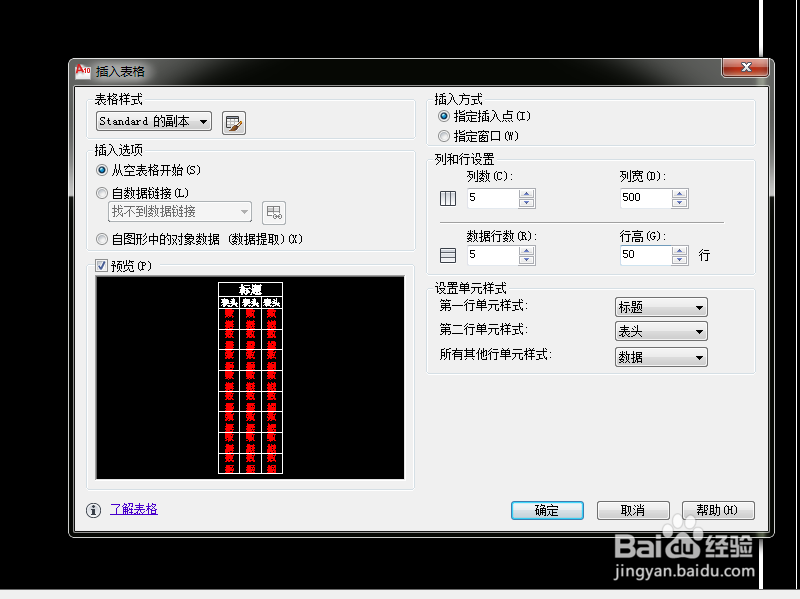Viewport: 800px width, 599px height.
Task: Select 从空表格开始 radio option
Action: pos(102,170)
